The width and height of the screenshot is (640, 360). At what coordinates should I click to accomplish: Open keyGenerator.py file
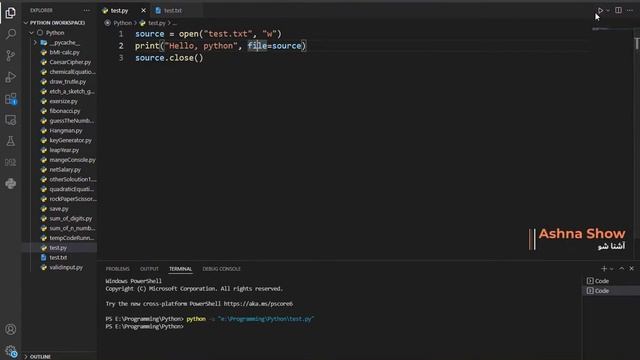tap(70, 140)
